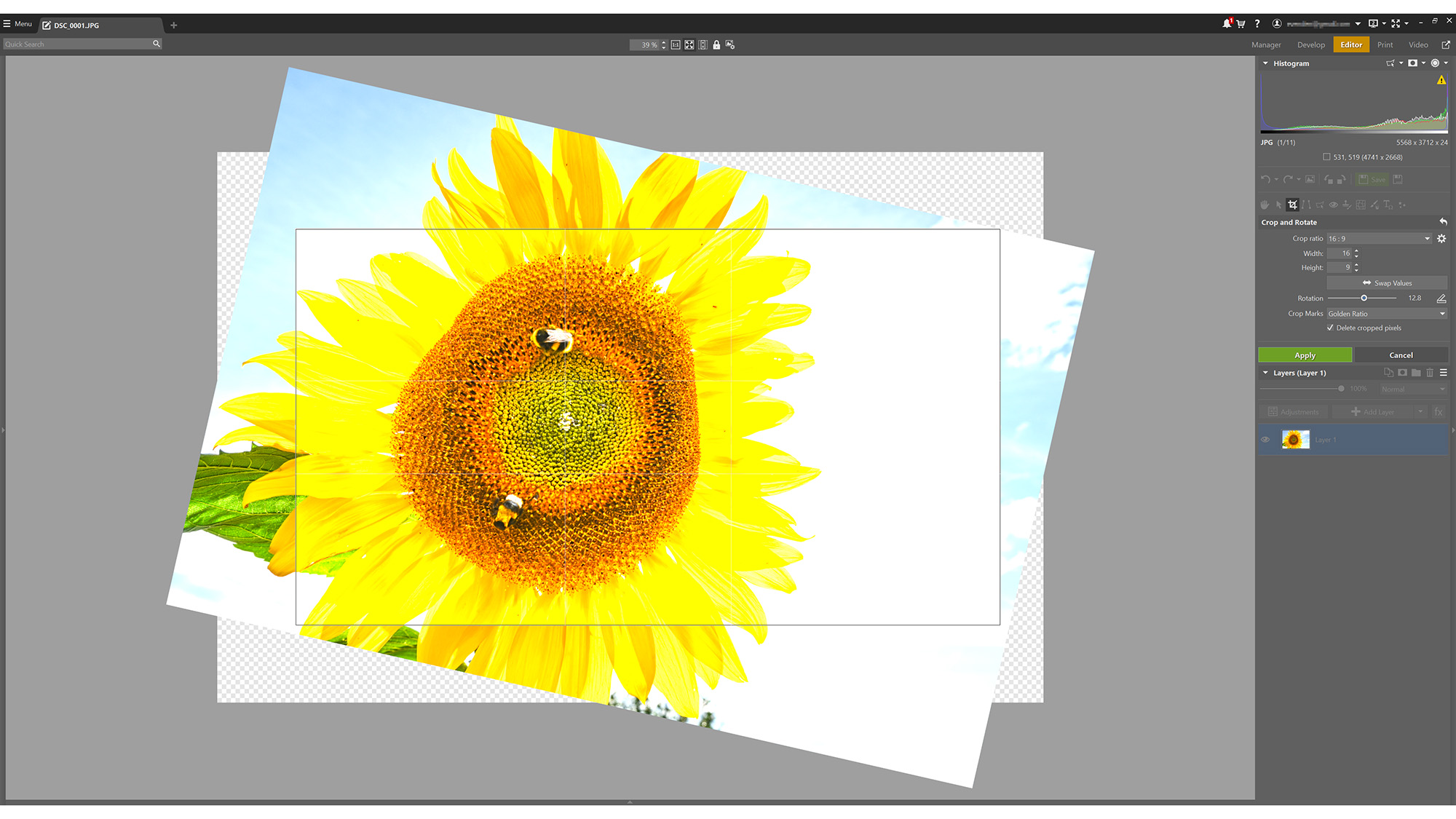Switch to the Develop module tab
This screenshot has width=1456, height=819.
pyautogui.click(x=1310, y=45)
